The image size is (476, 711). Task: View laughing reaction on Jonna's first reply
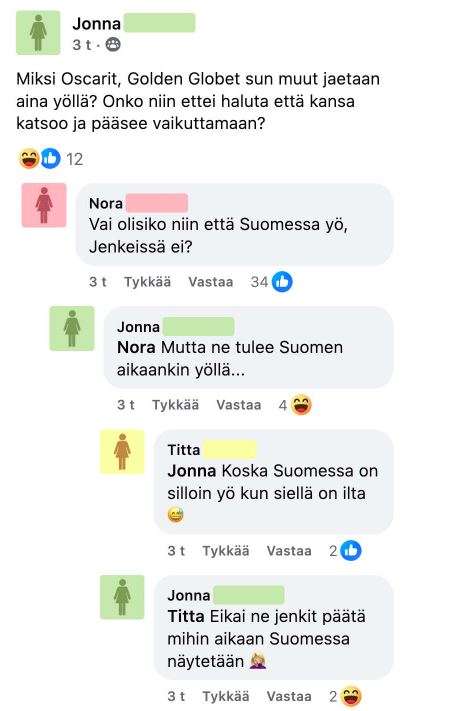pos(301,405)
